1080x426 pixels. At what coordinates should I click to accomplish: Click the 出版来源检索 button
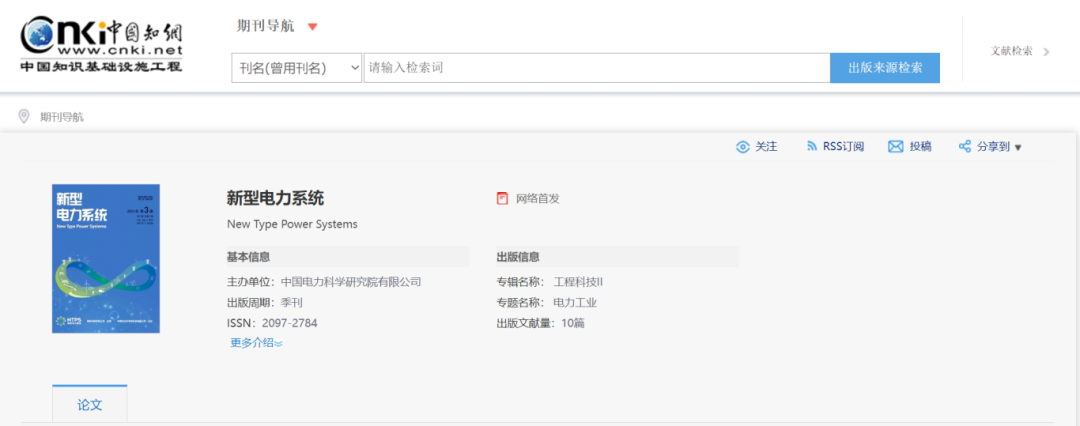[885, 68]
